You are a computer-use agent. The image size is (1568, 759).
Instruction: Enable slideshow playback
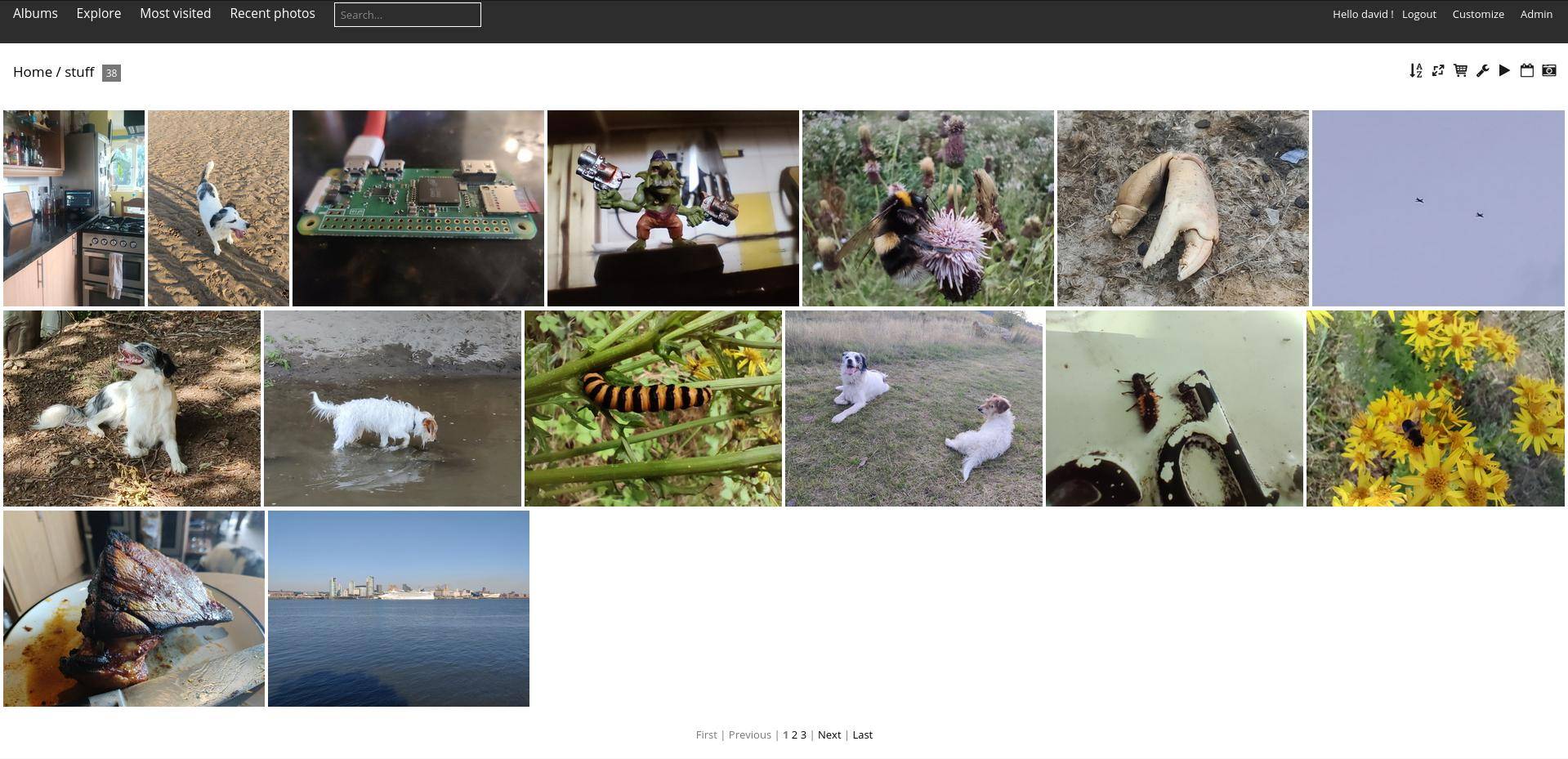(1504, 71)
